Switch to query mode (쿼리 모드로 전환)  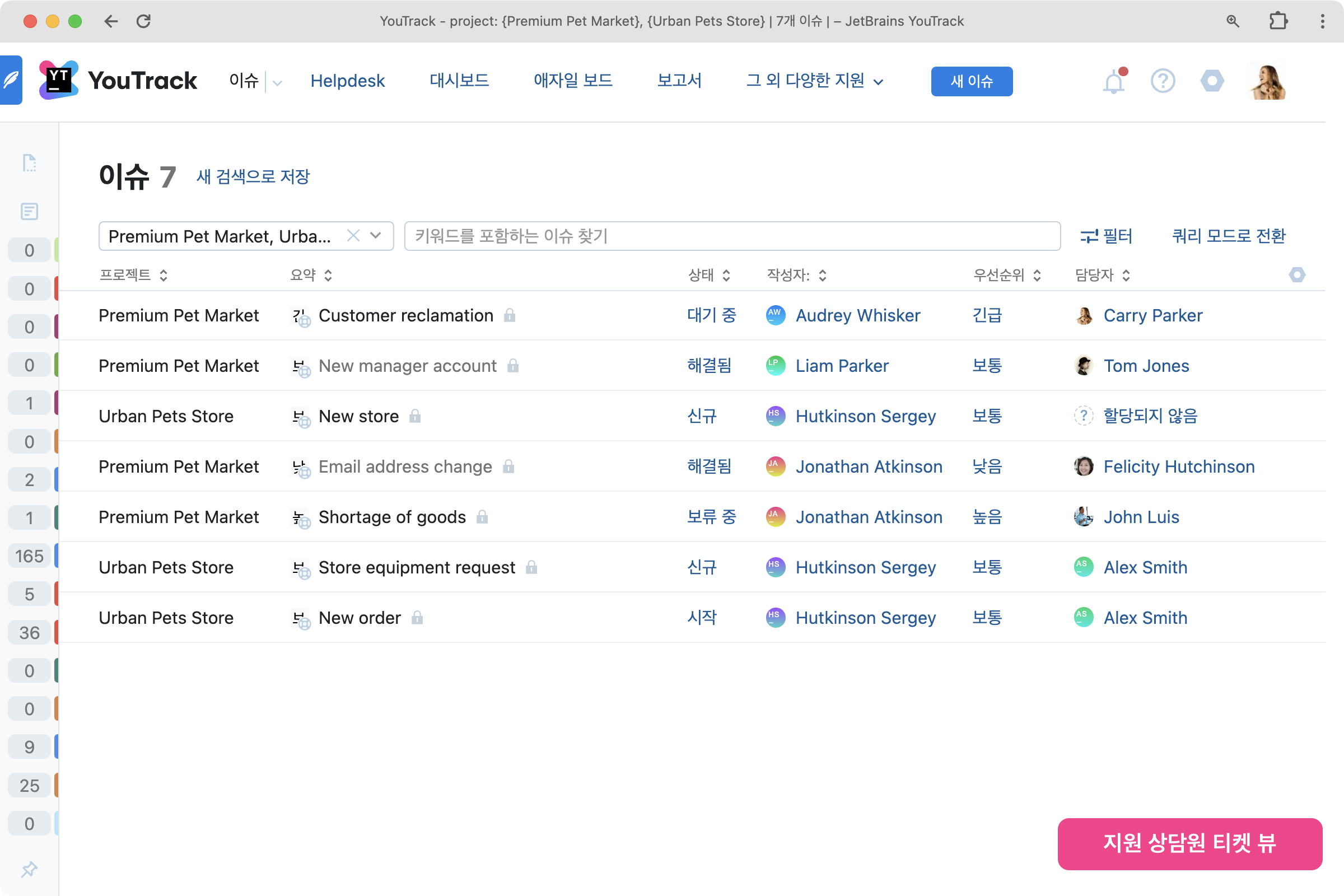pos(1229,236)
